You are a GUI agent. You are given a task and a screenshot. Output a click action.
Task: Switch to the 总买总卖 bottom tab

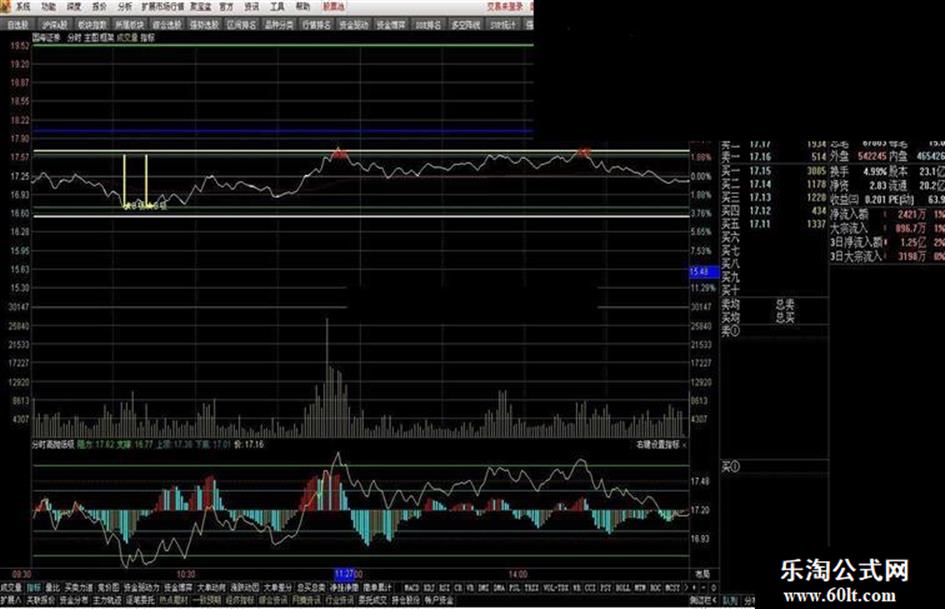coord(310,587)
